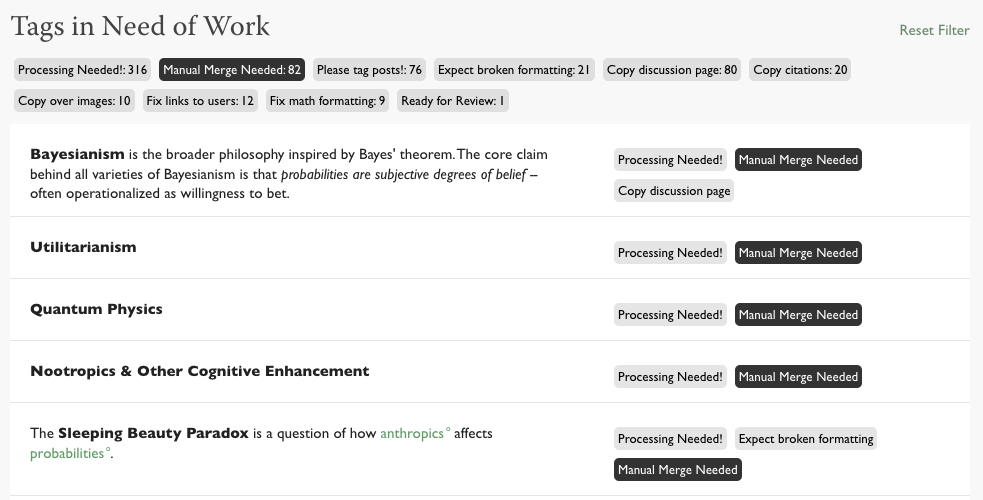Open the Bayesianism tag entry
Image resolution: width=983 pixels, height=500 pixels.
[x=77, y=154]
